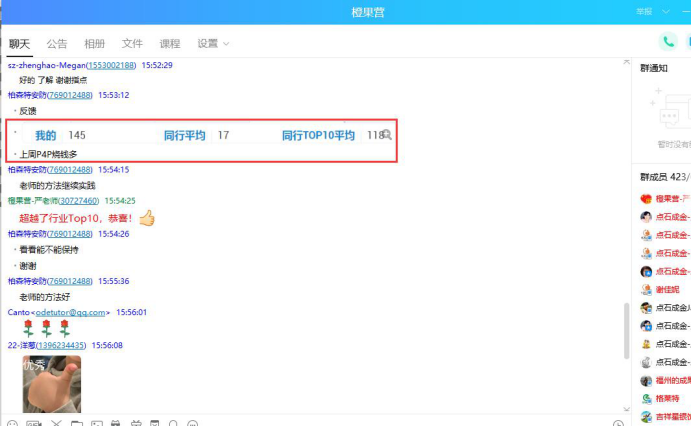
Task: Open the 相册 album tab
Action: [94, 44]
